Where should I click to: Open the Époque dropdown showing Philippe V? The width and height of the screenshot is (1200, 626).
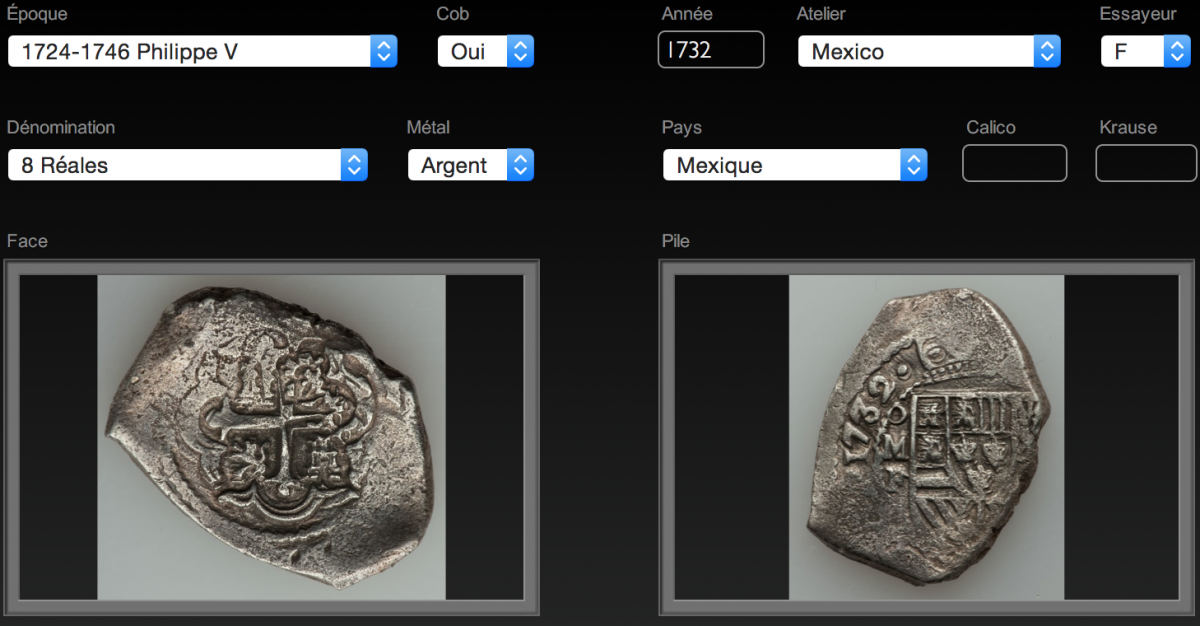(x=203, y=51)
